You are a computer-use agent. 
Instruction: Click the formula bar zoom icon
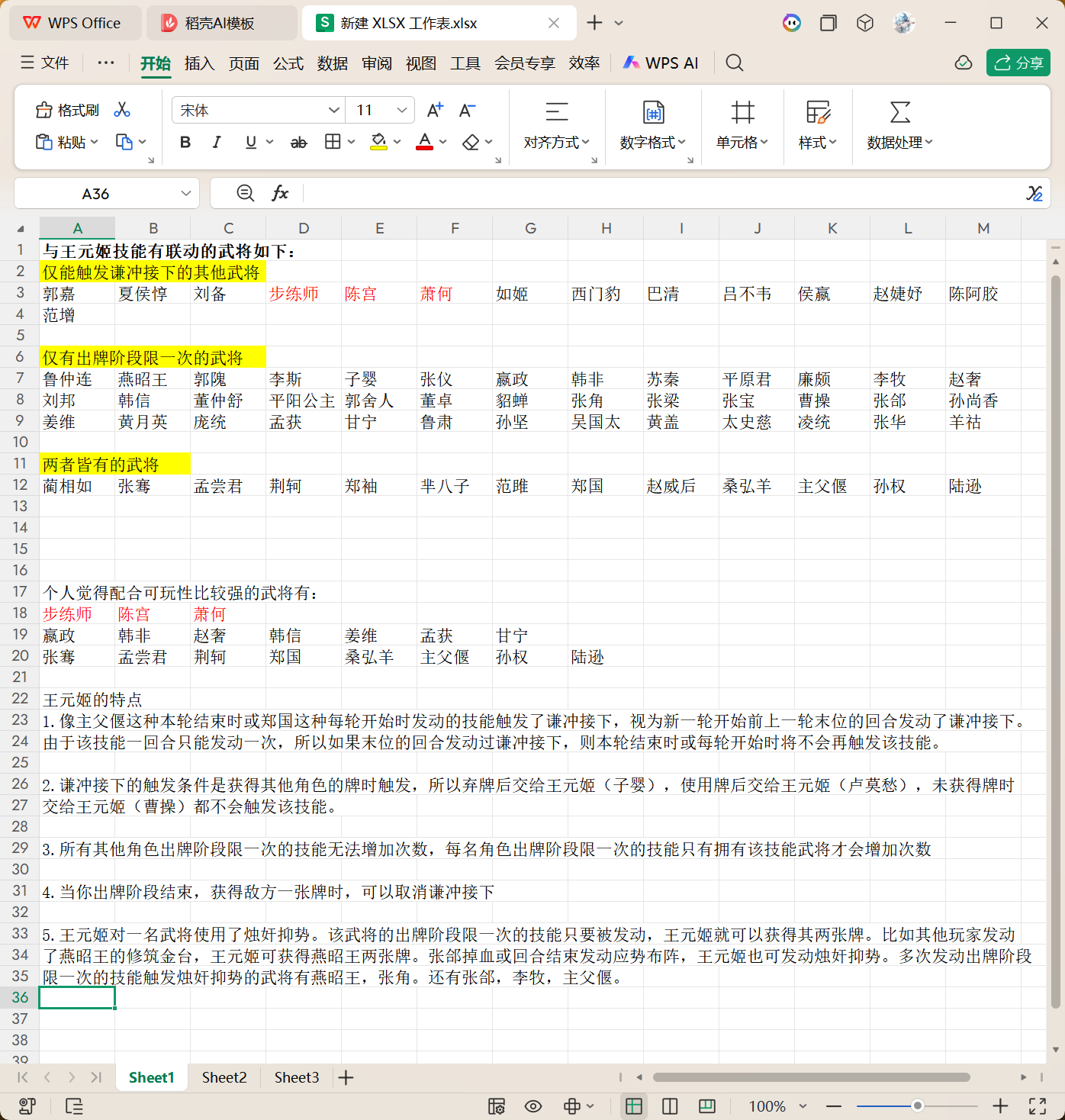246,193
